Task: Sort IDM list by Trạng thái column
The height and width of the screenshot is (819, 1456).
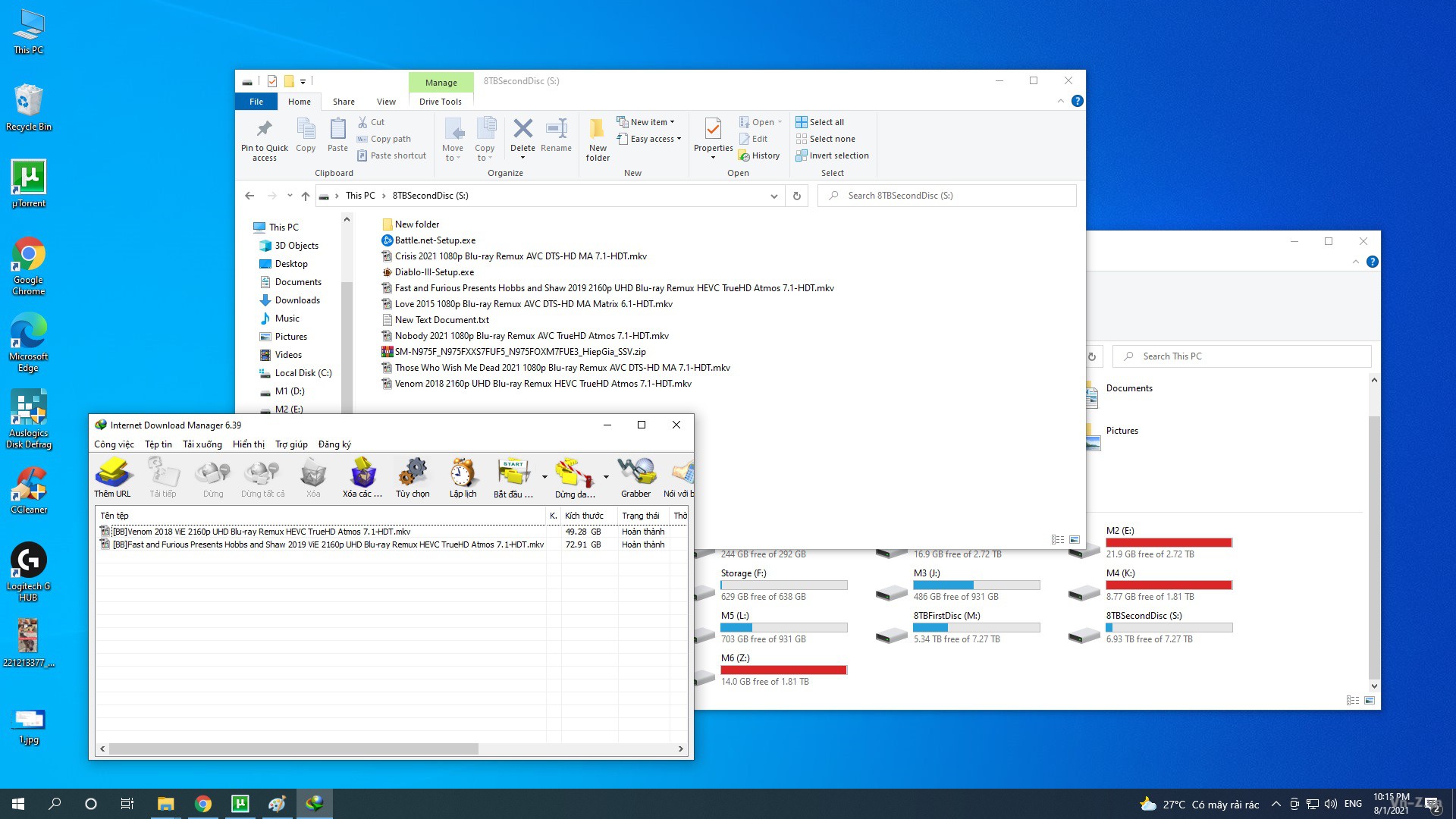Action: coord(644,516)
